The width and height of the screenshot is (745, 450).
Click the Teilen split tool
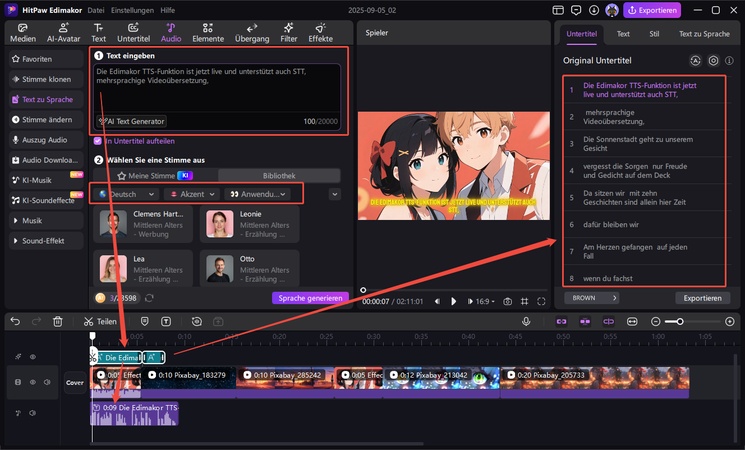(x=100, y=322)
